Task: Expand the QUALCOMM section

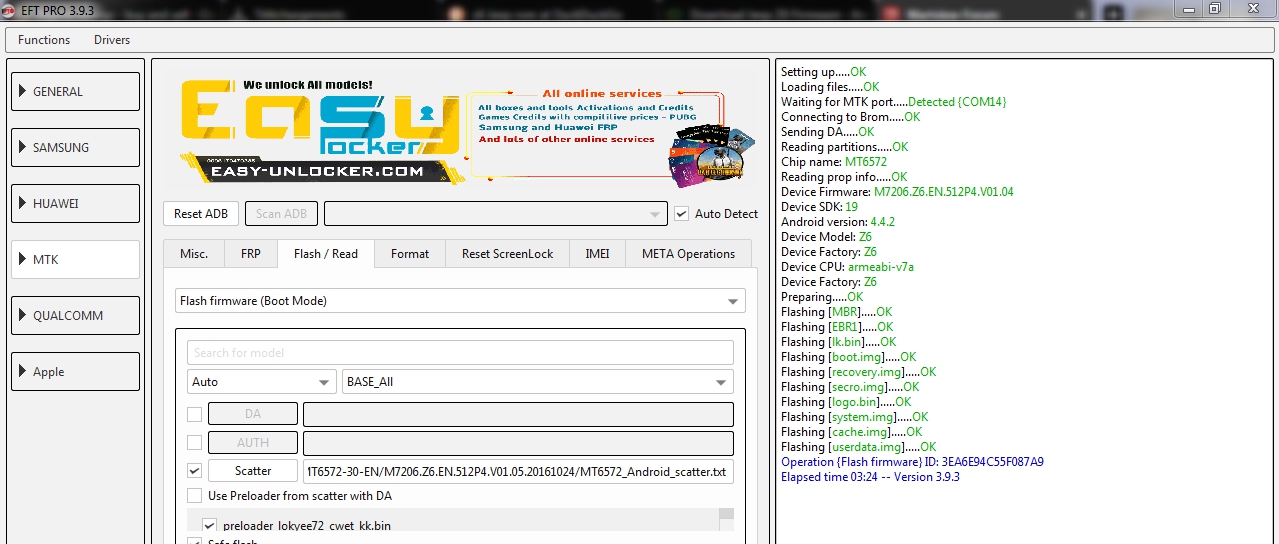Action: coord(76,315)
